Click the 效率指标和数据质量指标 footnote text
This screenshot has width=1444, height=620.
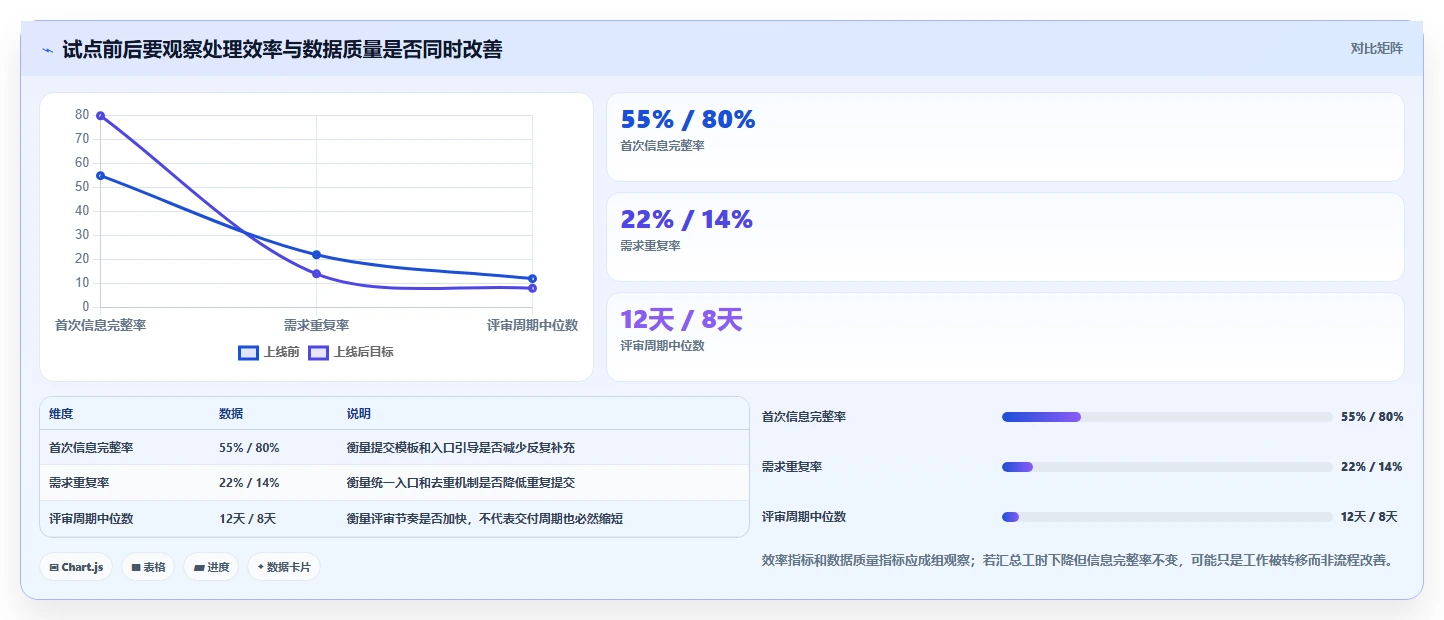(x=1078, y=560)
